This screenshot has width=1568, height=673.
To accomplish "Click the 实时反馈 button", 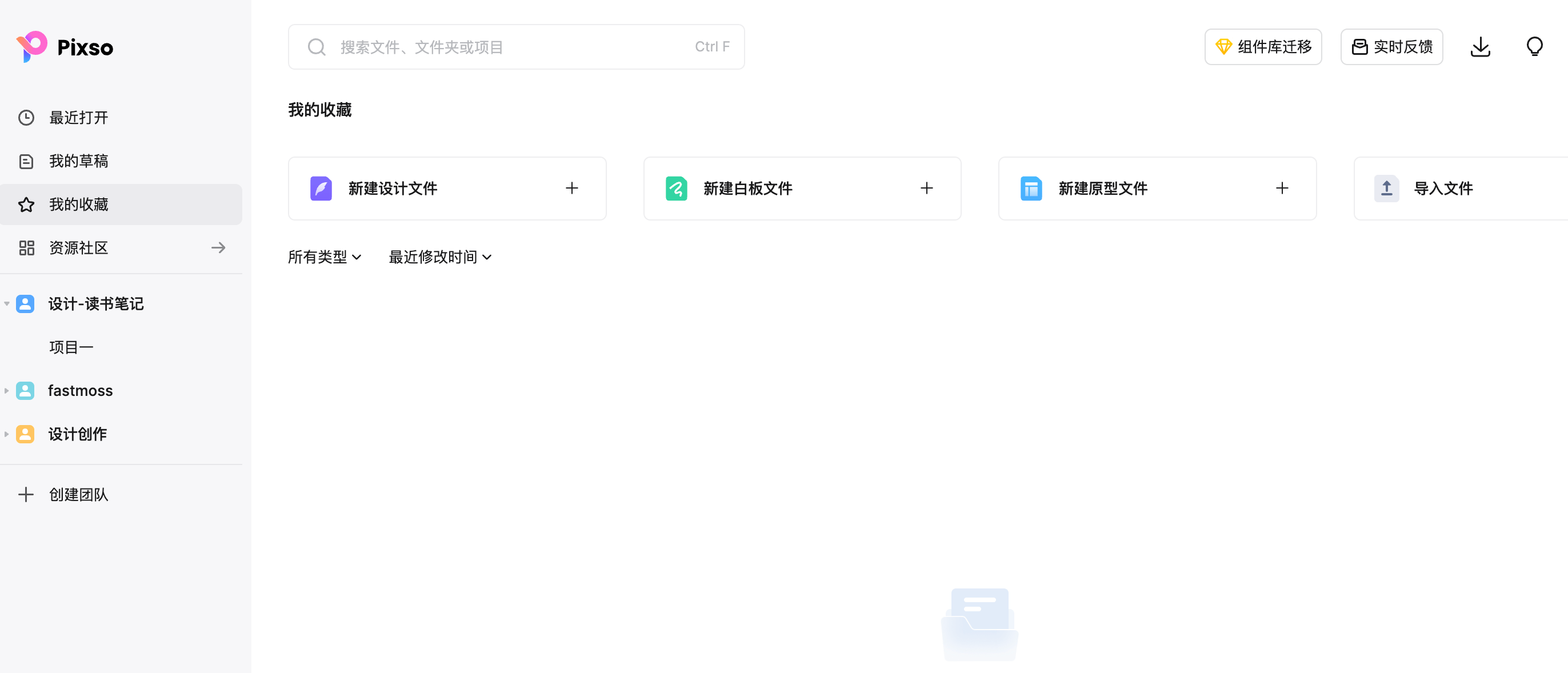I will pos(1391,47).
